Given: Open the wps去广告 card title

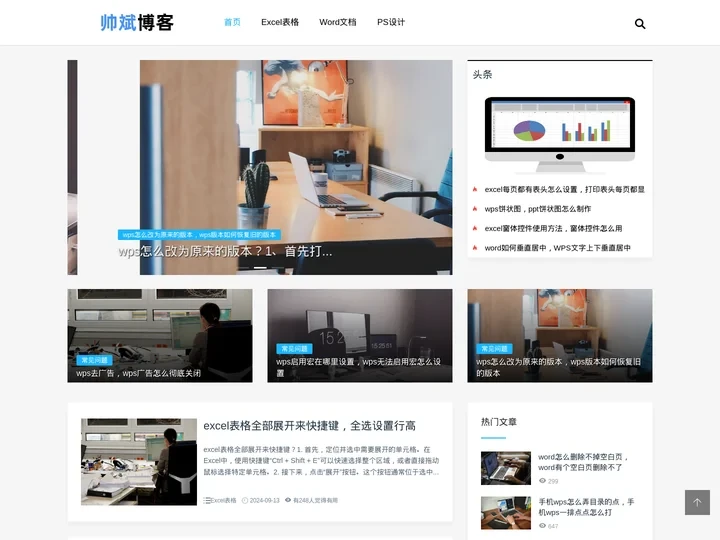Looking at the screenshot, I should pos(138,373).
